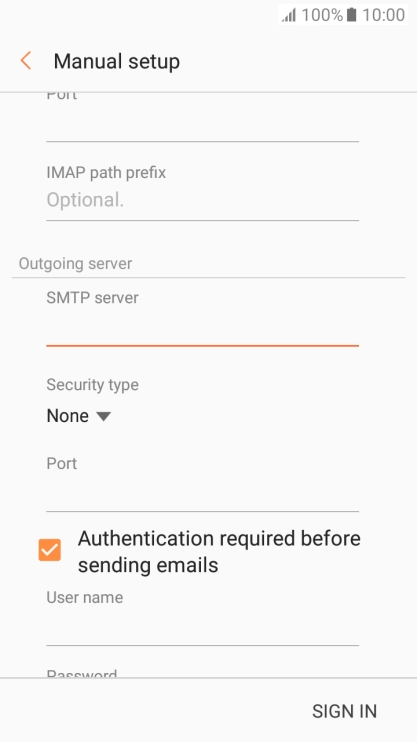
Task: Tap the 100% battery percentage
Action: (x=322, y=15)
